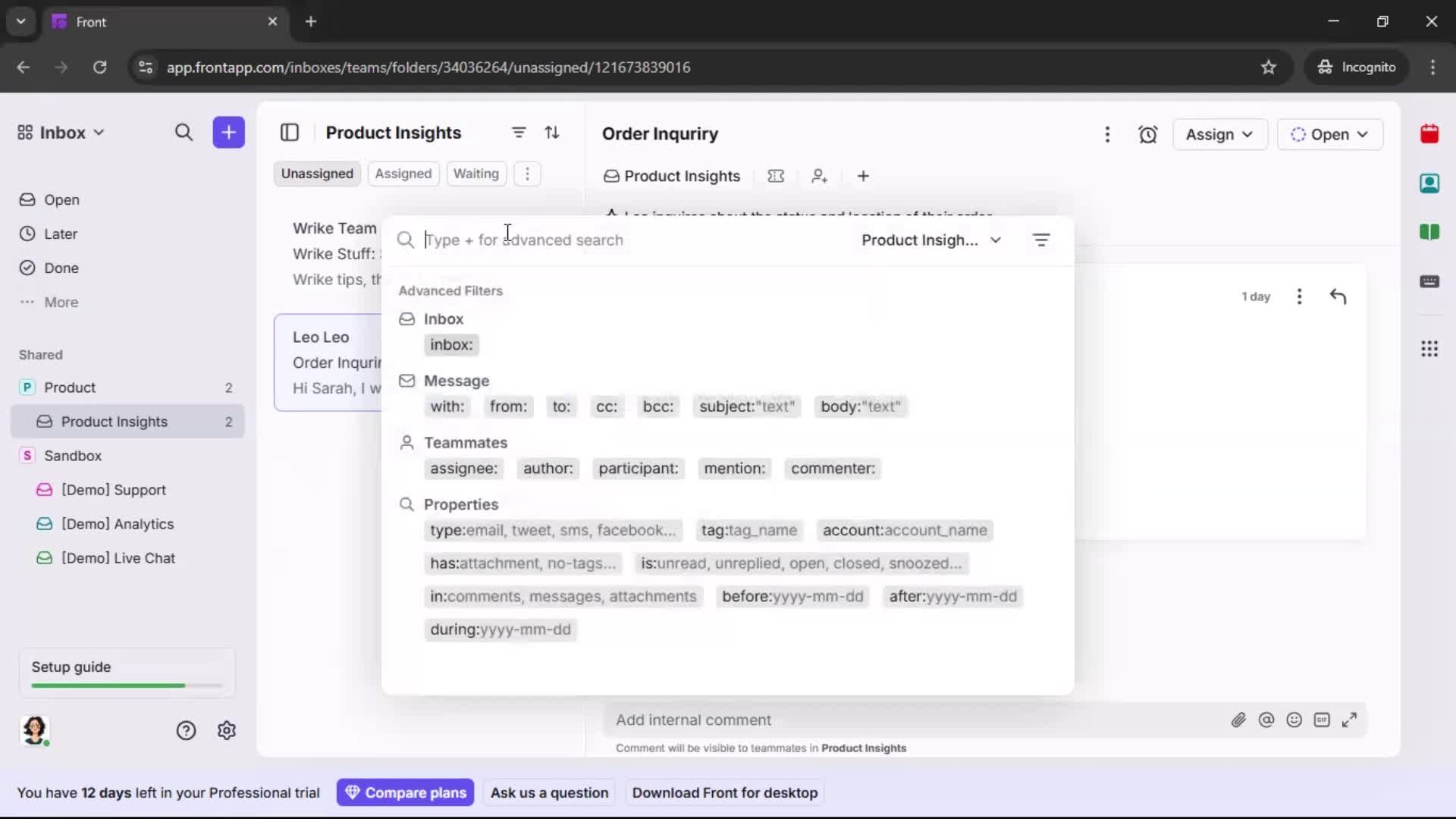This screenshot has width=1456, height=819.
Task: Open the calendar panel in right sidebar
Action: (1430, 134)
